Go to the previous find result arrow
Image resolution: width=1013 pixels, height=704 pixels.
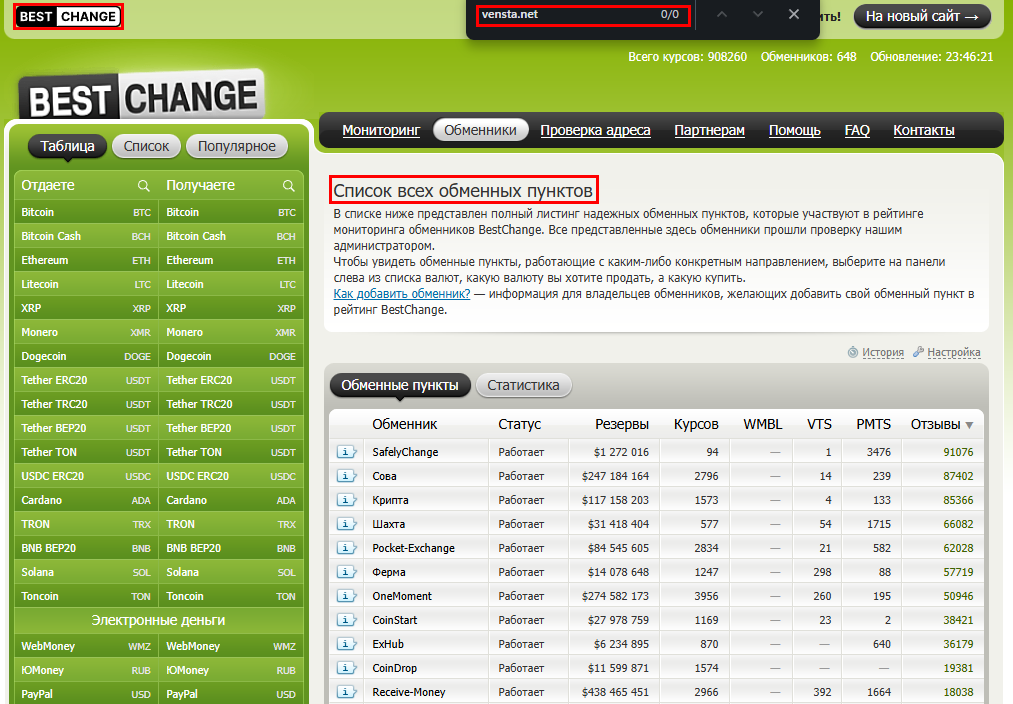point(723,15)
